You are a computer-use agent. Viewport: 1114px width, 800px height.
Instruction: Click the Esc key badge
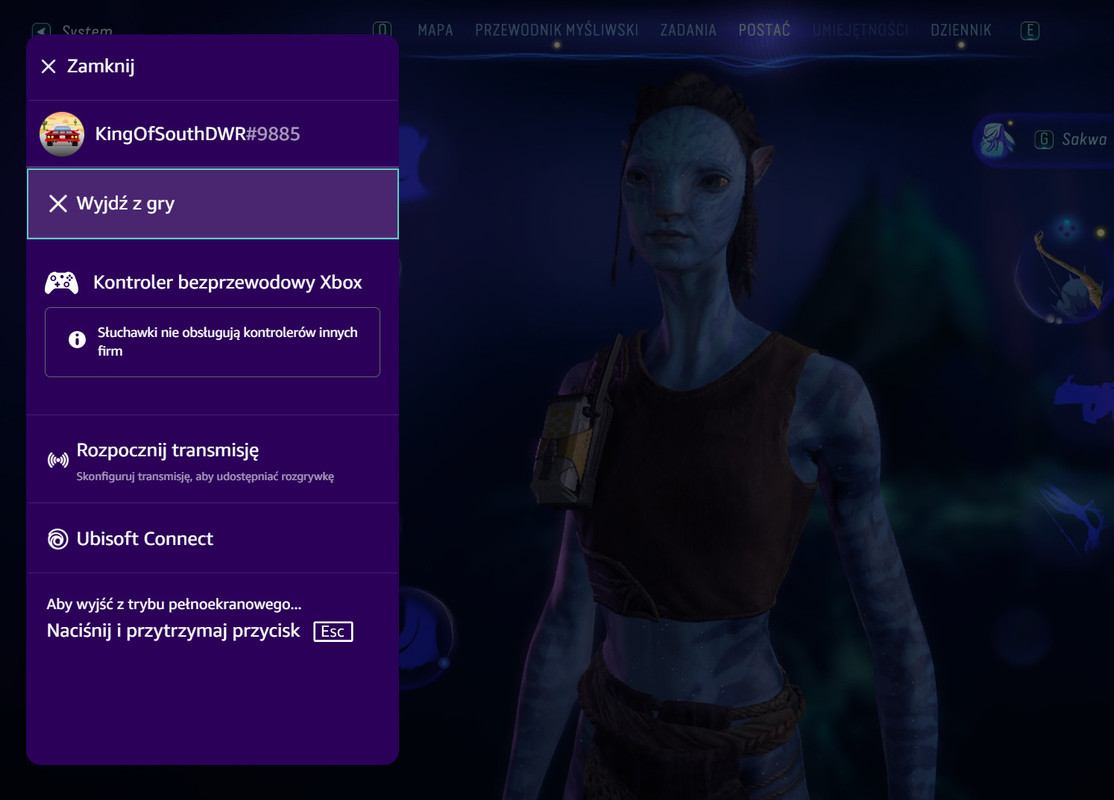(333, 632)
